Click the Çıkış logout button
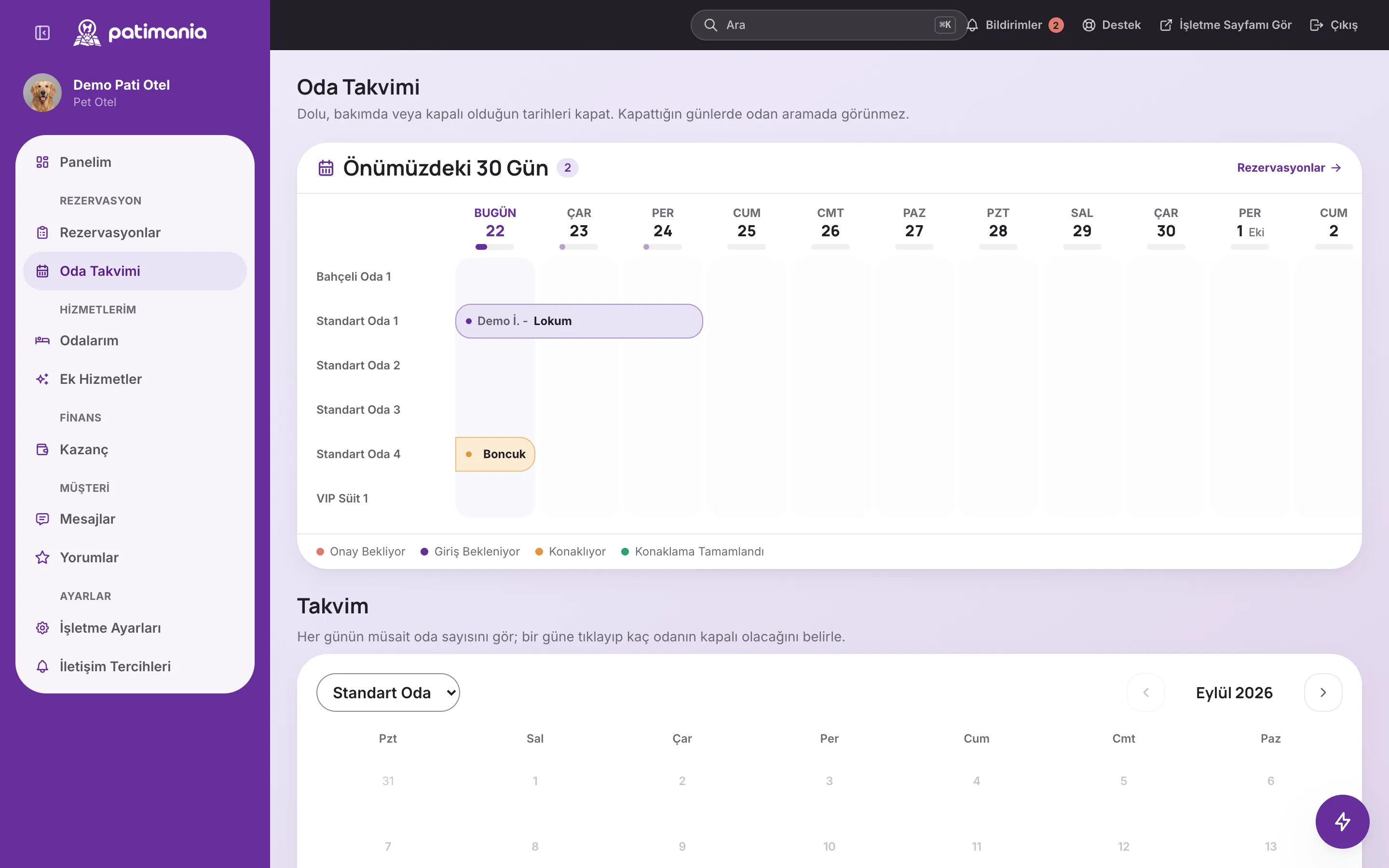This screenshot has height=868, width=1389. pos(1334,25)
